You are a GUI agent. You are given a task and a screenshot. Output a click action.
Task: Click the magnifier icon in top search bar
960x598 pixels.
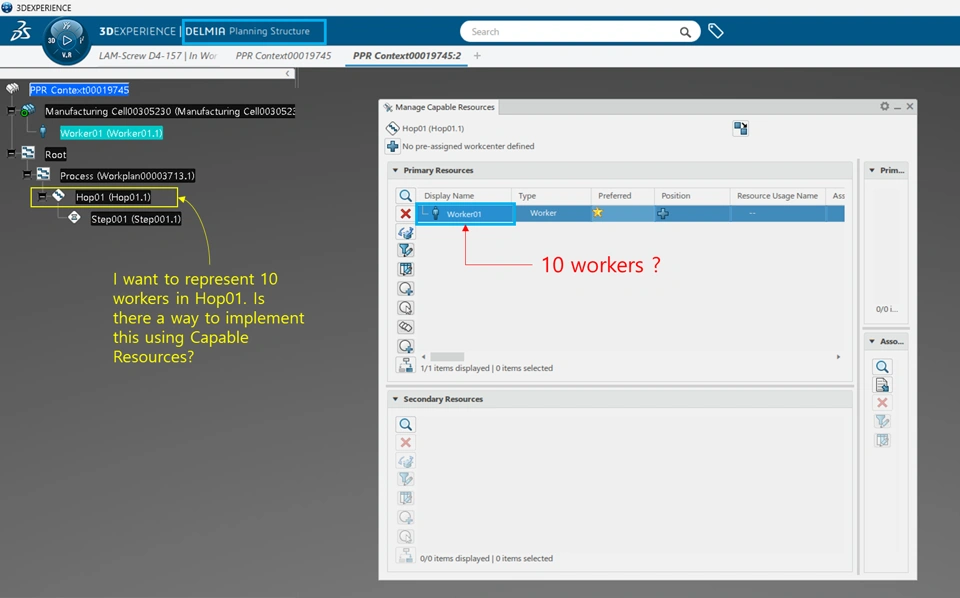(685, 32)
